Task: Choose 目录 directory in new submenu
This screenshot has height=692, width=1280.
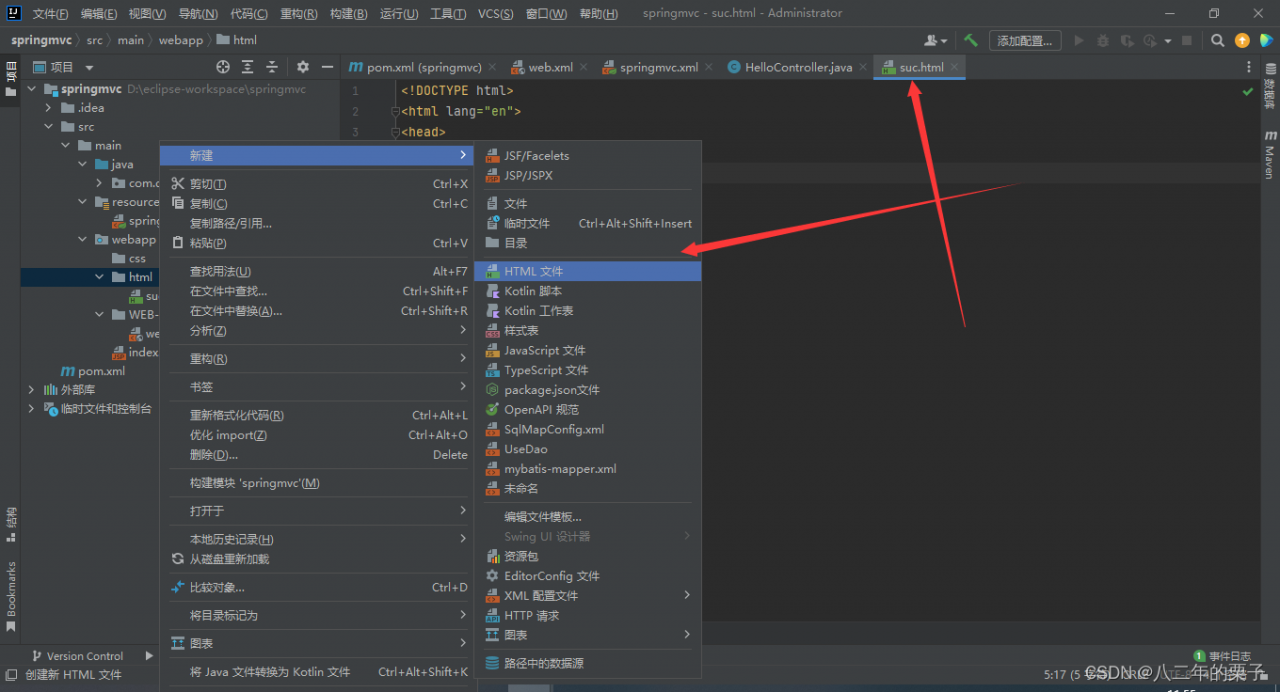Action: pyautogui.click(x=588, y=243)
